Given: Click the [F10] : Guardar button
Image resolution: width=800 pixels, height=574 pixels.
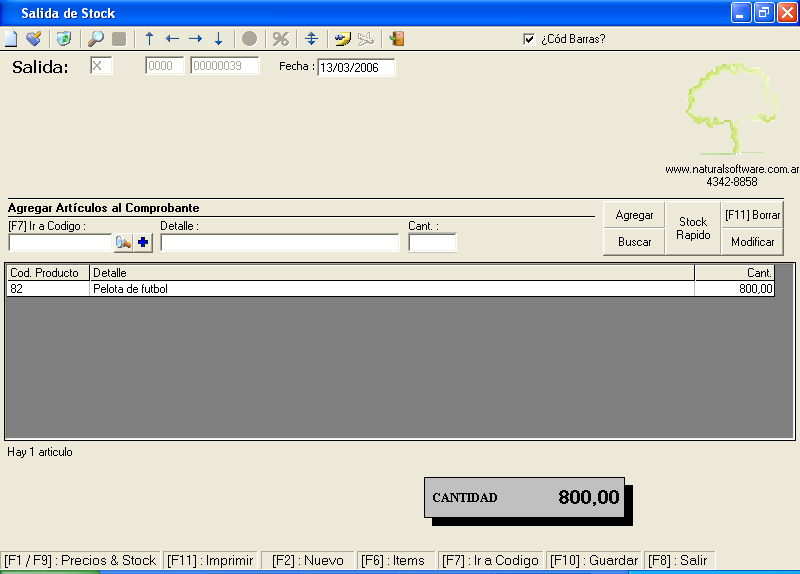Looking at the screenshot, I should pyautogui.click(x=594, y=560).
